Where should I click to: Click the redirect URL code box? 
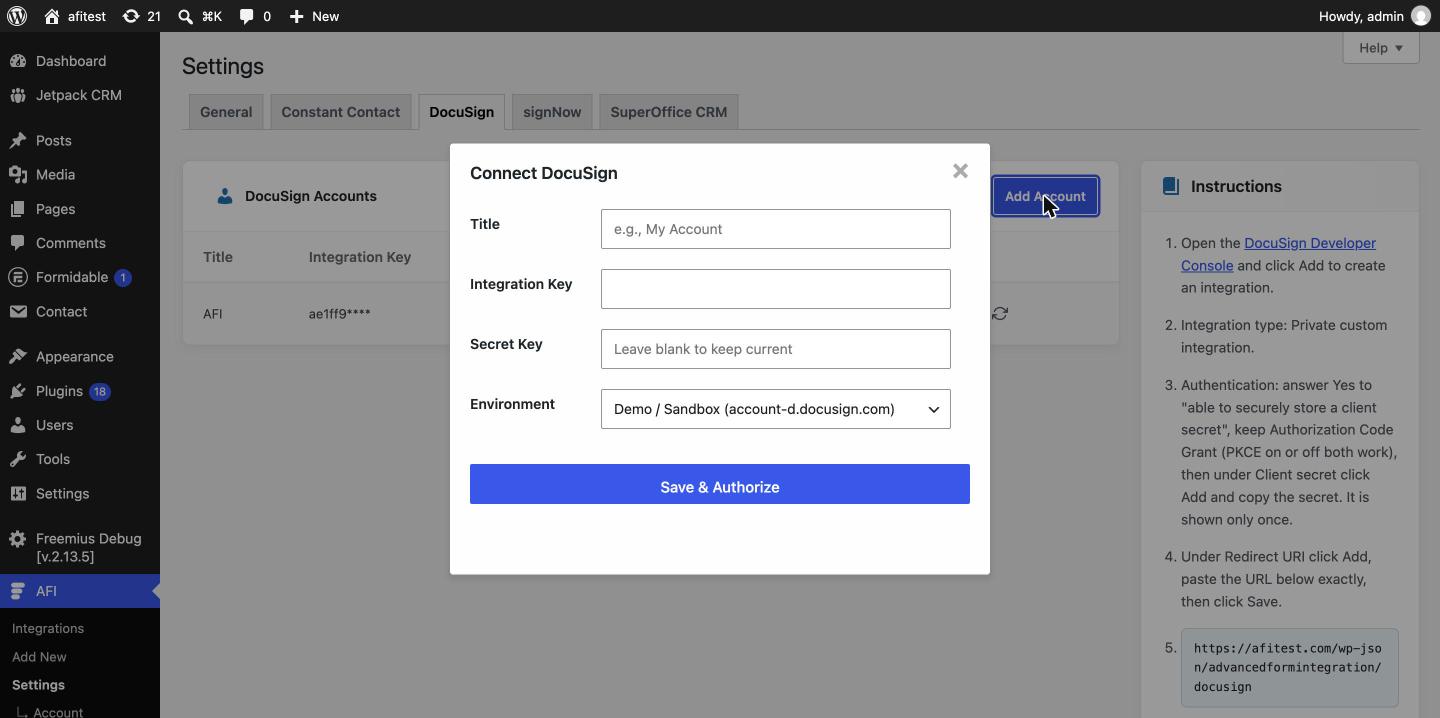pyautogui.click(x=1289, y=667)
